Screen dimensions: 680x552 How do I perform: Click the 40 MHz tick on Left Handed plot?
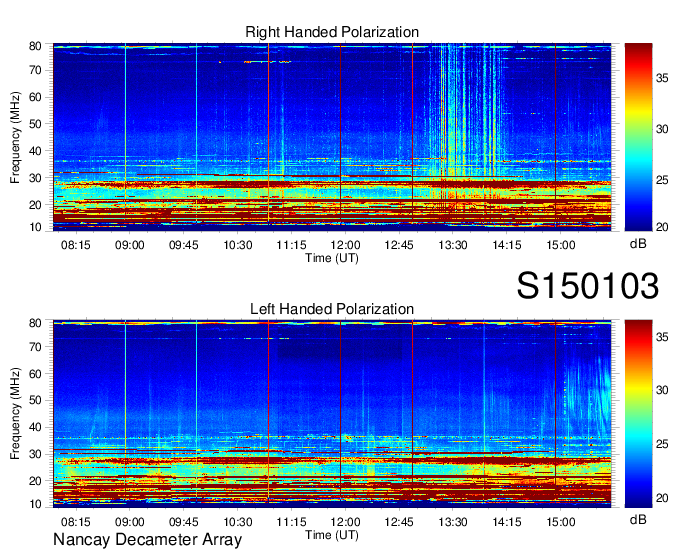click(35, 427)
